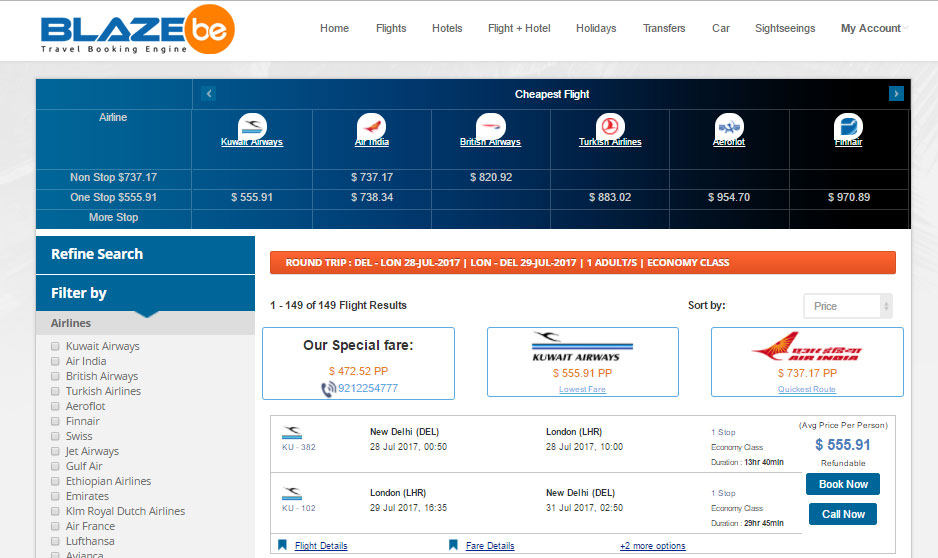The width and height of the screenshot is (938, 558).
Task: Select the $ 970.89 Finnair fare
Action: pyautogui.click(x=848, y=197)
